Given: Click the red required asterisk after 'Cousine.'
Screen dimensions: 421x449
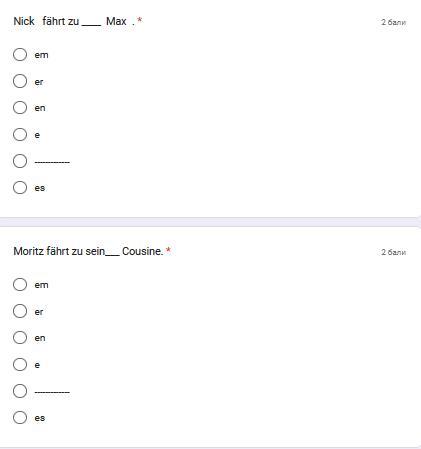Looking at the screenshot, I should 168,250.
